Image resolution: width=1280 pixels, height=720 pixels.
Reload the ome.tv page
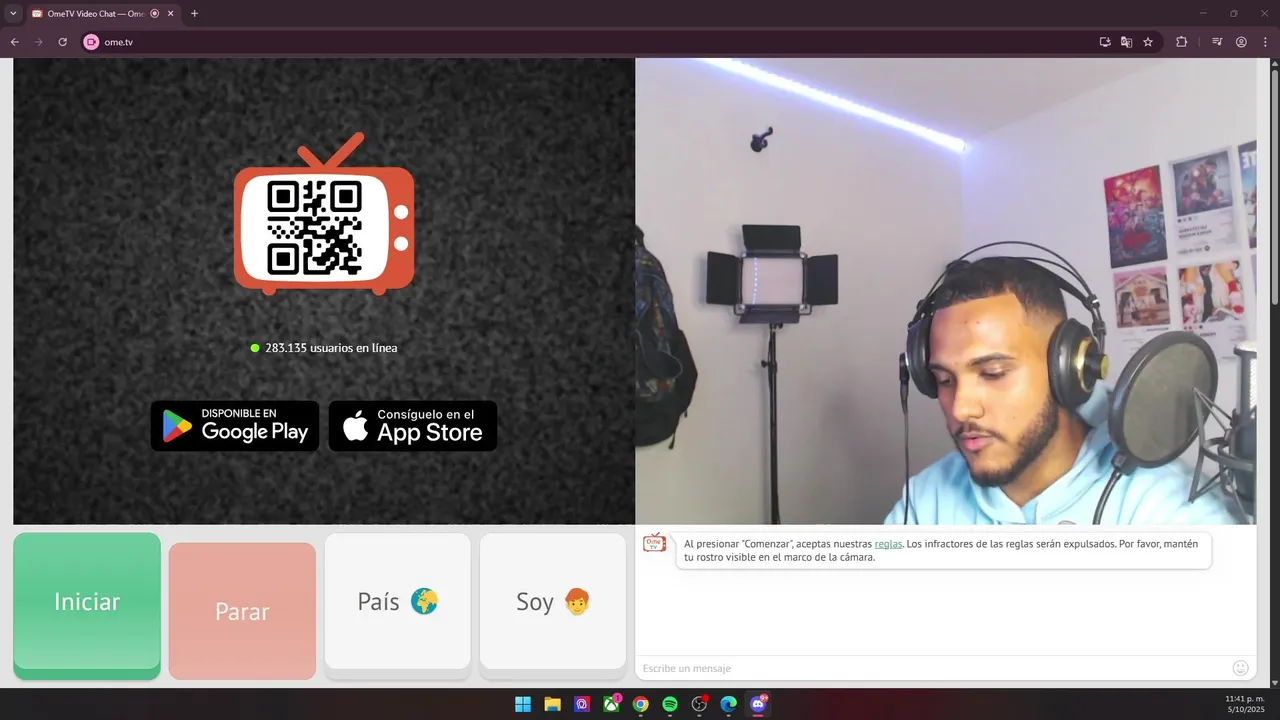tap(62, 42)
